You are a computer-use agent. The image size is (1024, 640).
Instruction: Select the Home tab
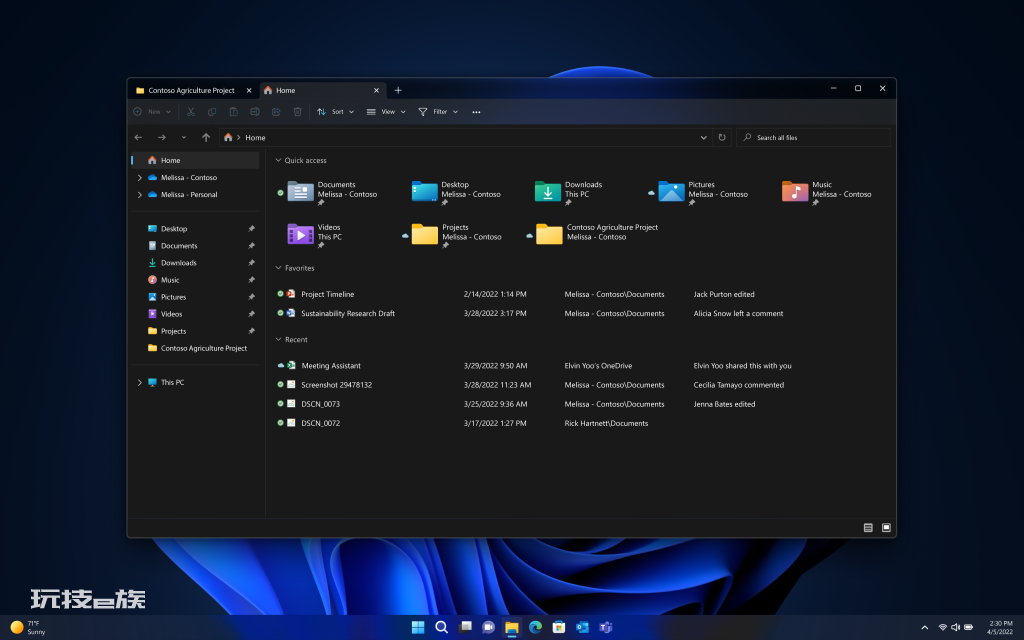tap(323, 90)
